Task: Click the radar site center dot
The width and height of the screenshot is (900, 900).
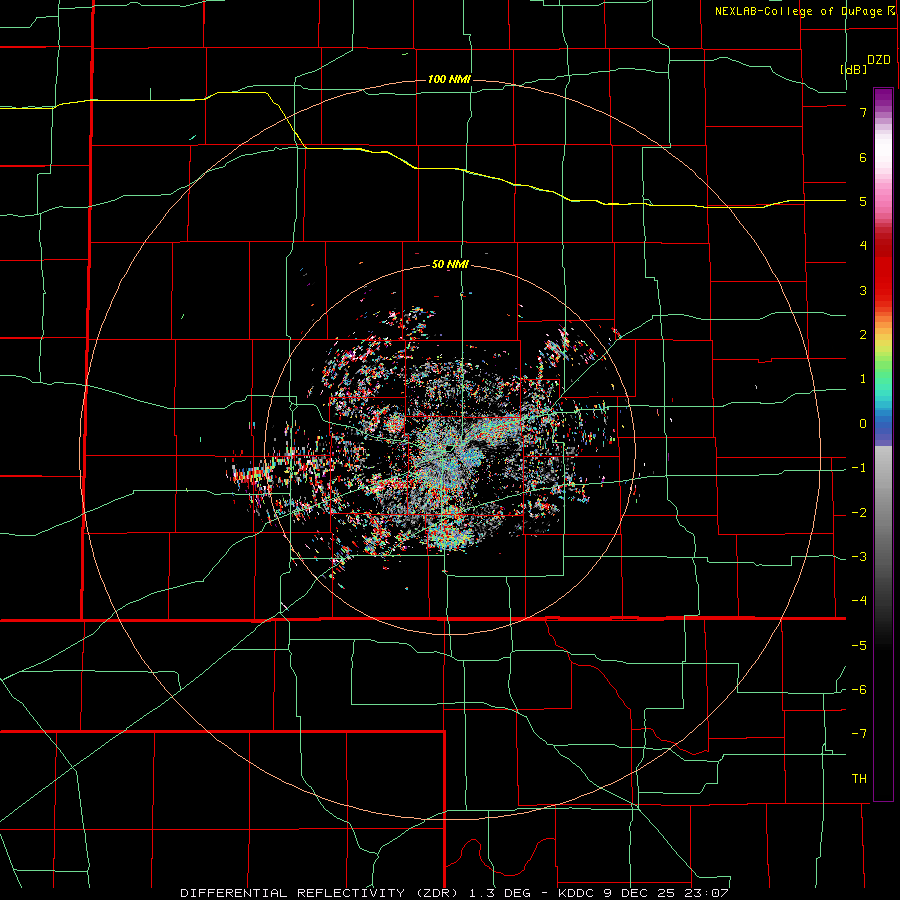Action: pyautogui.click(x=450, y=448)
